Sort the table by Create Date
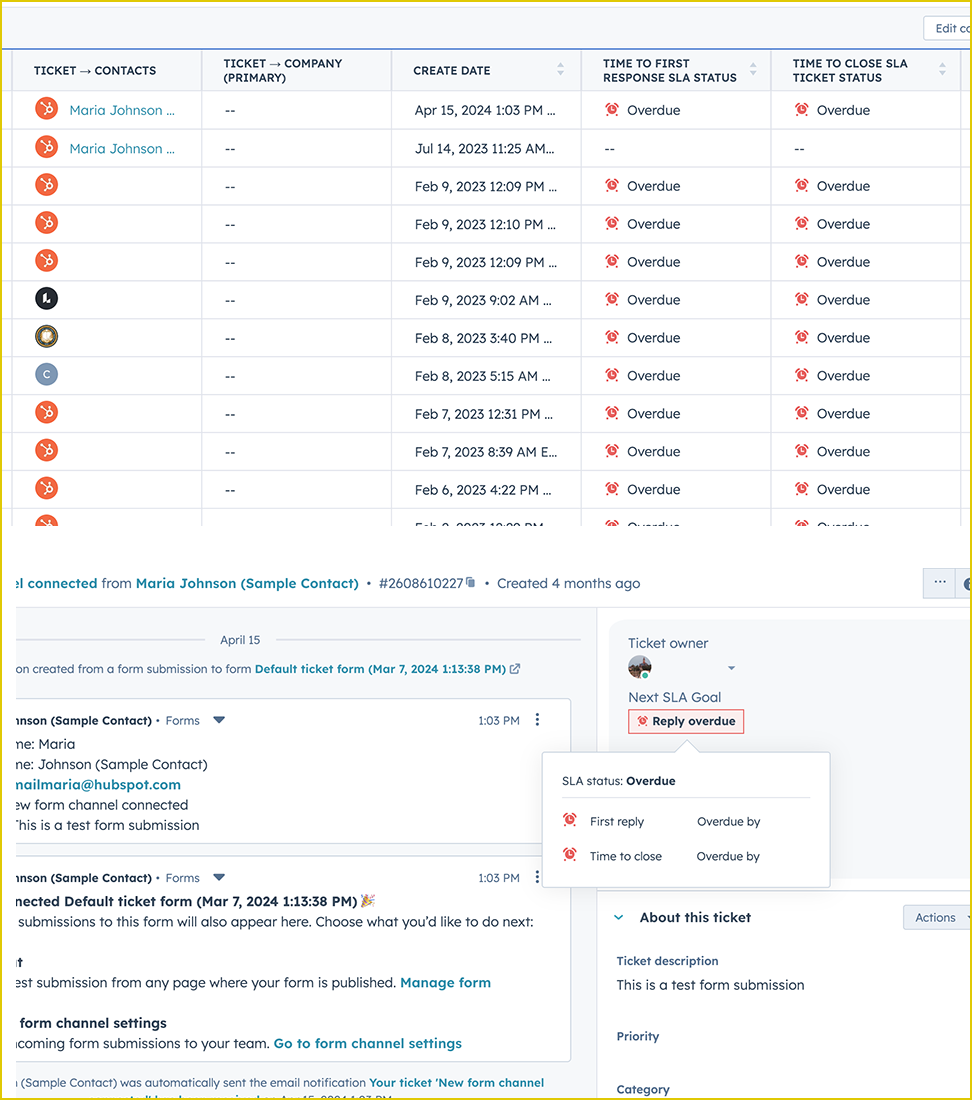 (x=560, y=70)
